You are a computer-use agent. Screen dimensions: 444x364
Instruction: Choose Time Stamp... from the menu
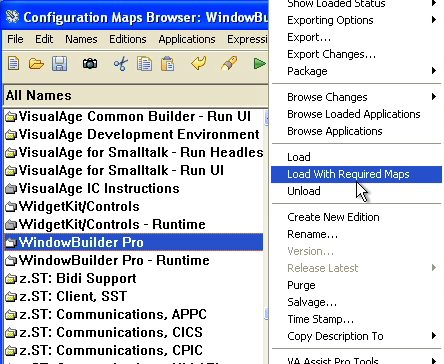coord(356,319)
